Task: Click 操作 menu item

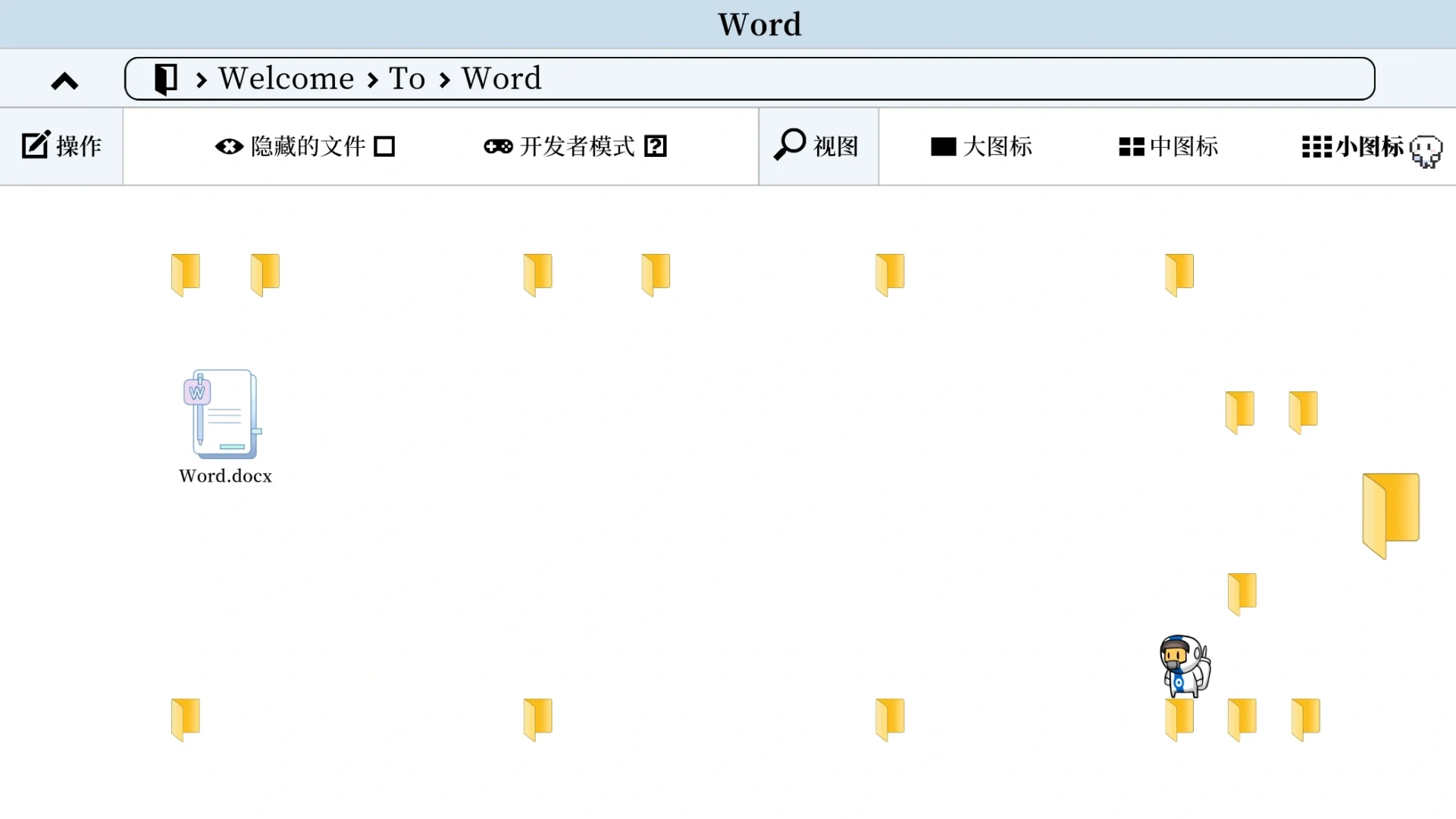Action: tap(62, 146)
